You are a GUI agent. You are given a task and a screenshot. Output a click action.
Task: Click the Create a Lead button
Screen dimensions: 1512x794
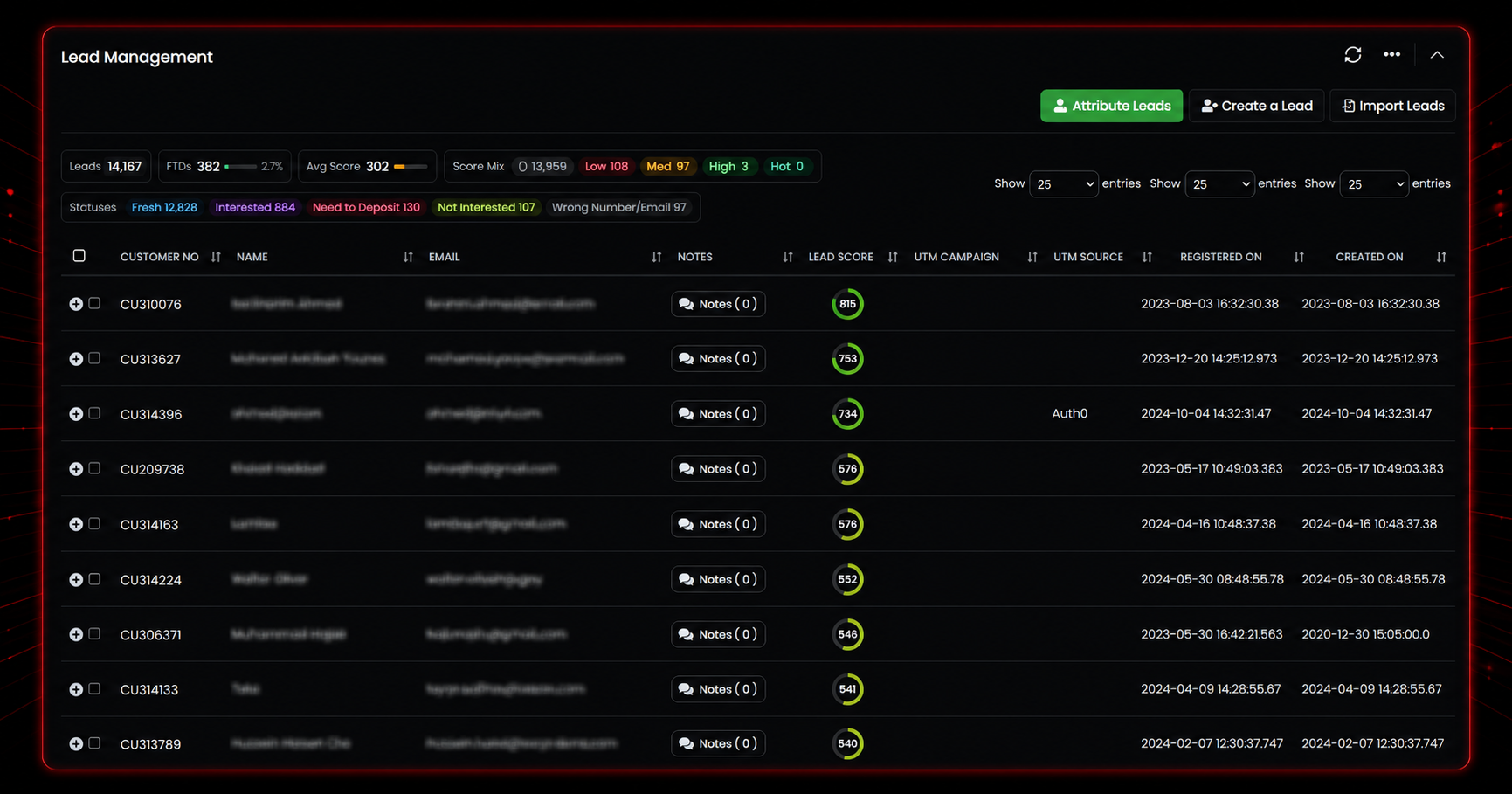coord(1256,106)
